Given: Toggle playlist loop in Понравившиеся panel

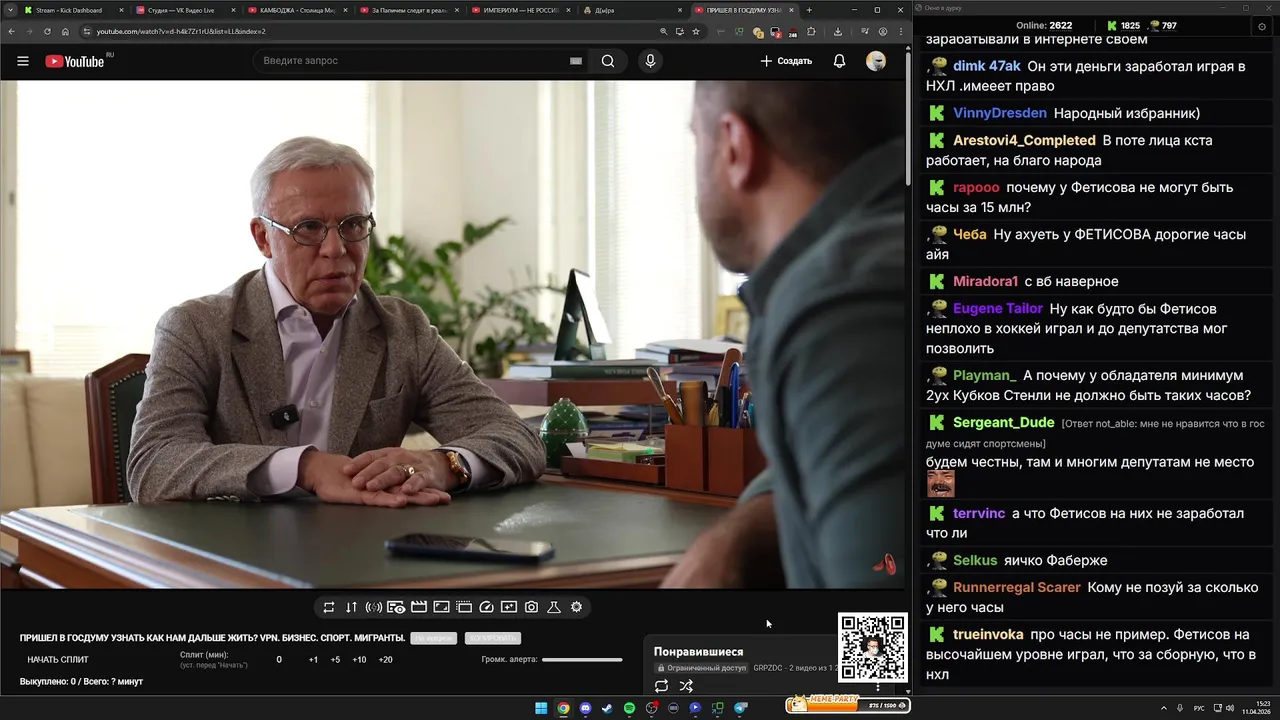Looking at the screenshot, I should click(661, 686).
